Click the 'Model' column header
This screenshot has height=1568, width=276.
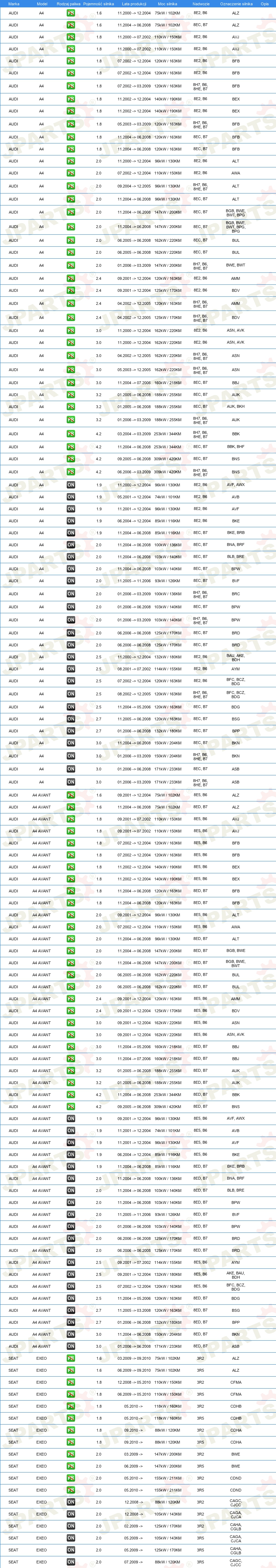click(42, 4)
